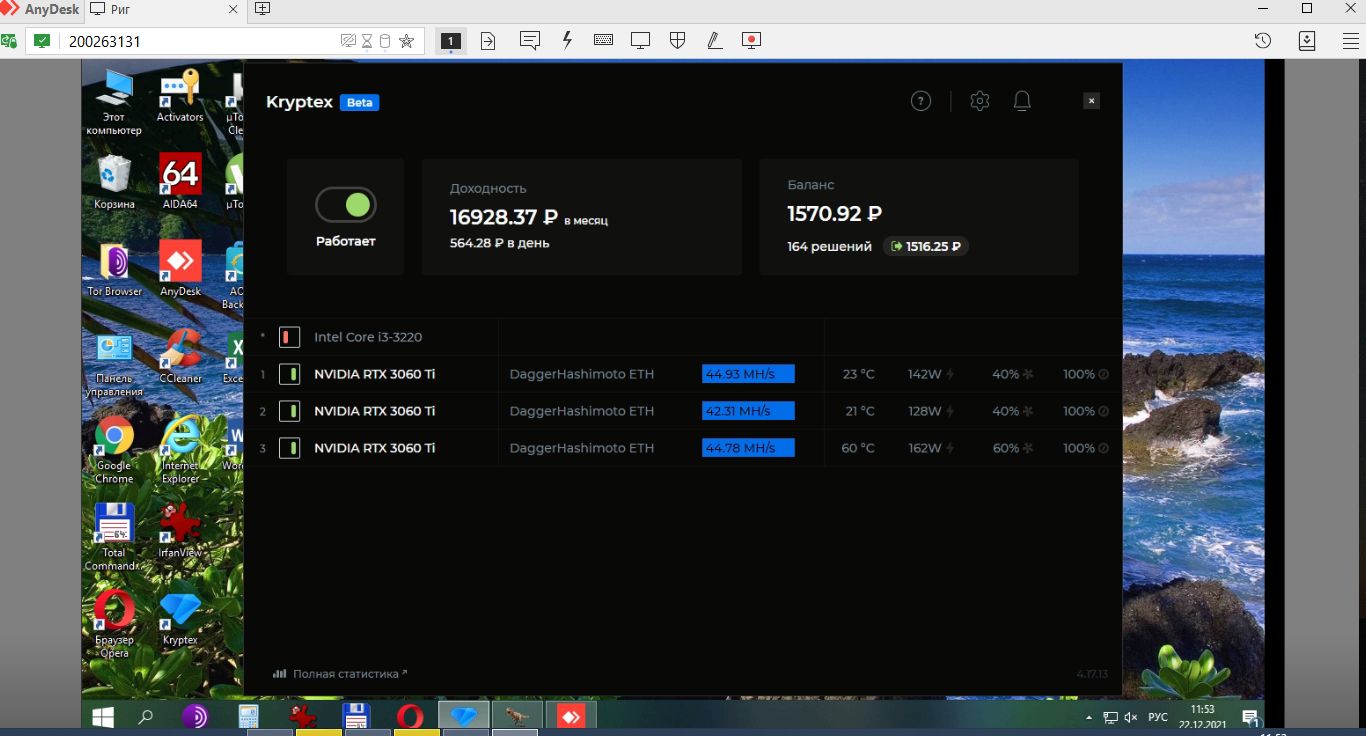Open CCleaner desktop icon
1366x736 pixels.
coord(180,356)
